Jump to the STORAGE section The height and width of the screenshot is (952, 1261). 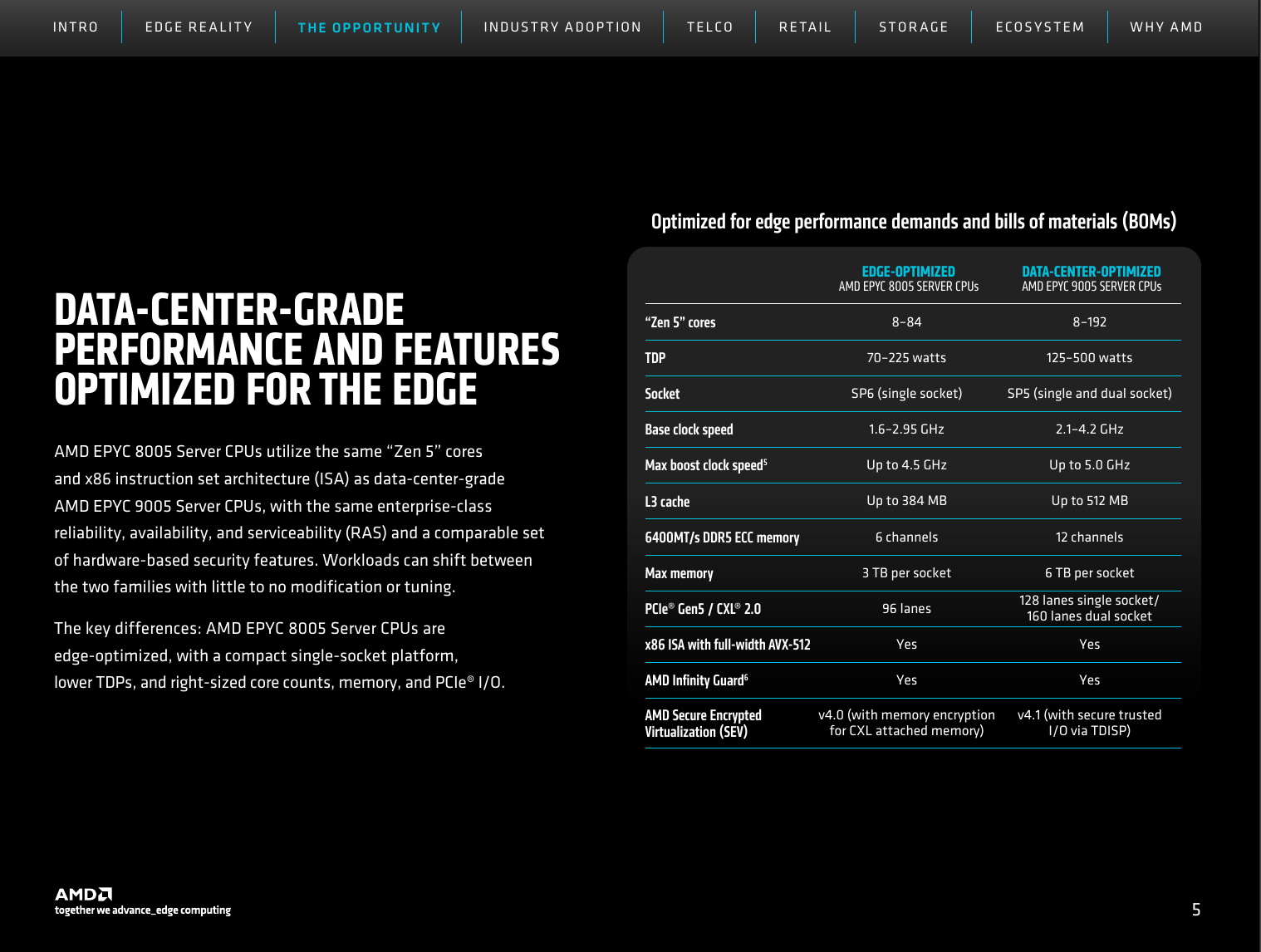(x=914, y=27)
